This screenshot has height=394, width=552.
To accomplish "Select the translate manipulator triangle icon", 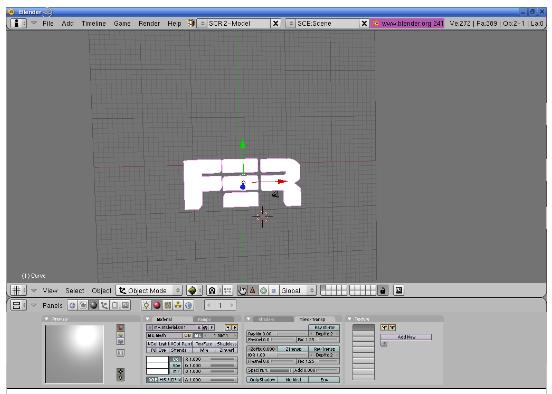I will pyautogui.click(x=253, y=290).
